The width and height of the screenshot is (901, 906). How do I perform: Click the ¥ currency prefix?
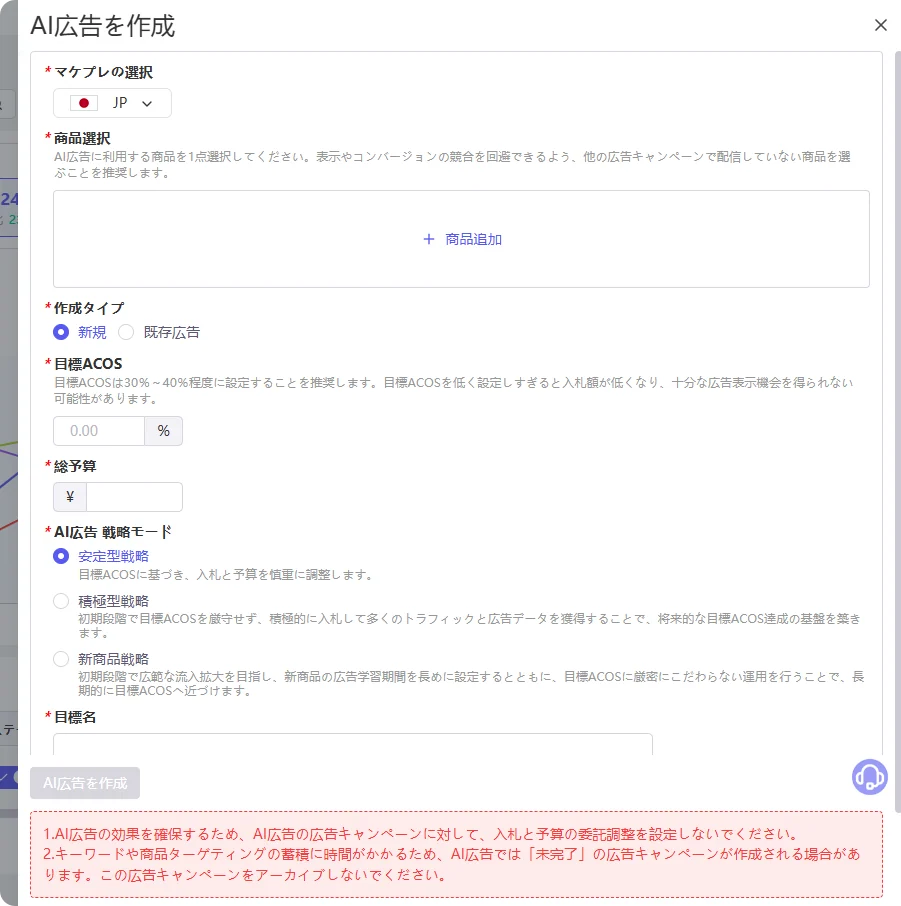pos(70,497)
